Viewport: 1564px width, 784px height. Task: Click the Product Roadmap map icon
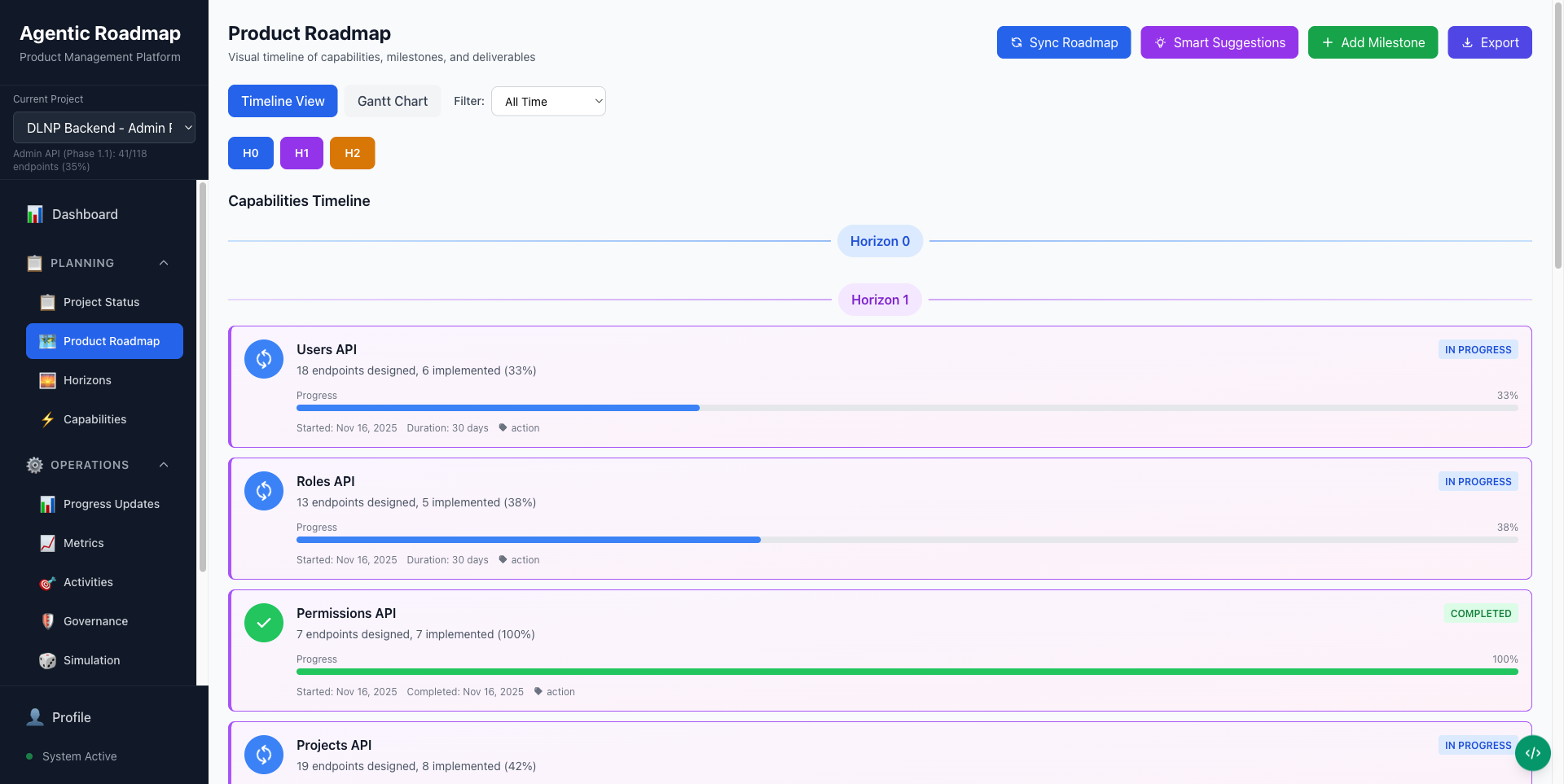click(48, 341)
